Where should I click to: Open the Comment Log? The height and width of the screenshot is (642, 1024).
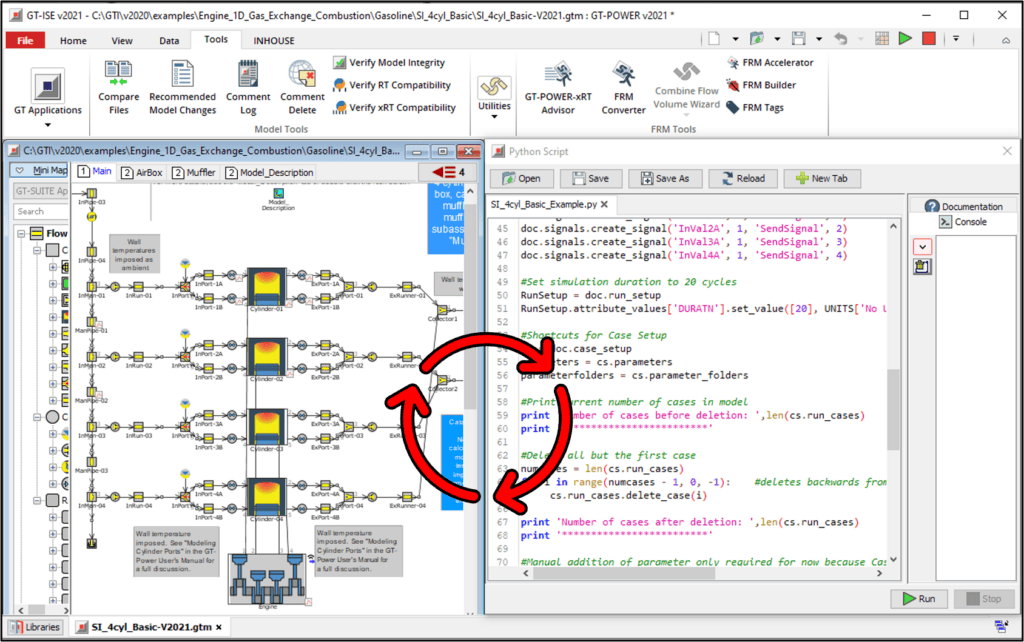248,88
